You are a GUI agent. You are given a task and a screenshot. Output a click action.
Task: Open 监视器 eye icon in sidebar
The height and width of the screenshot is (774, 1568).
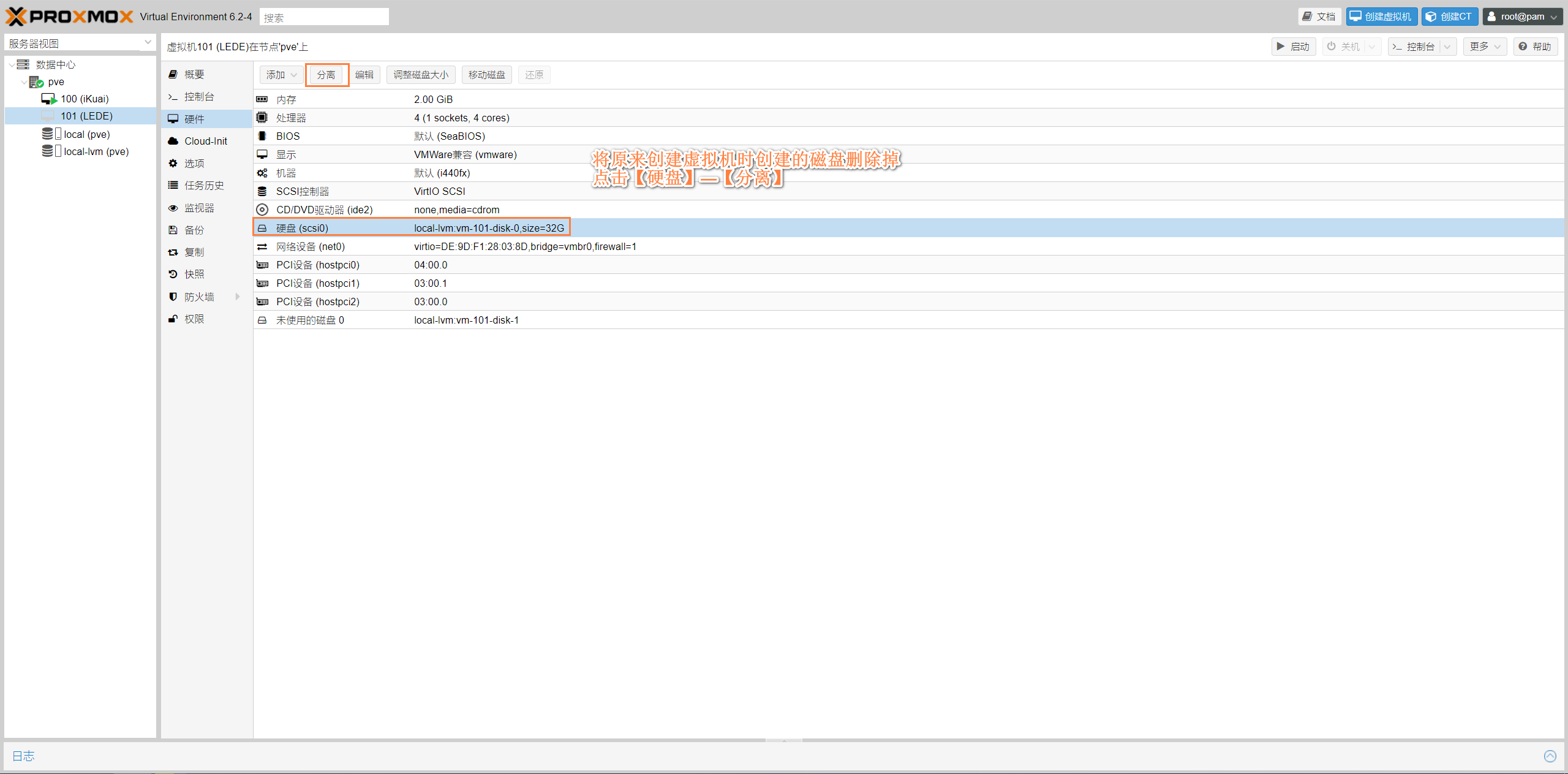[173, 208]
